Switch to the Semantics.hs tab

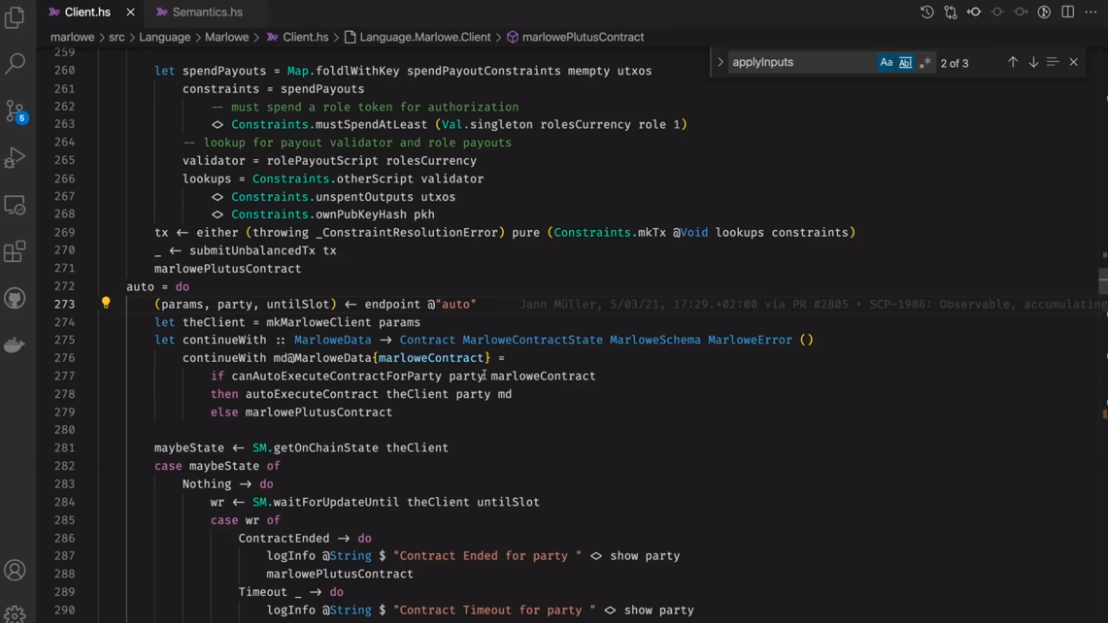(x=206, y=12)
